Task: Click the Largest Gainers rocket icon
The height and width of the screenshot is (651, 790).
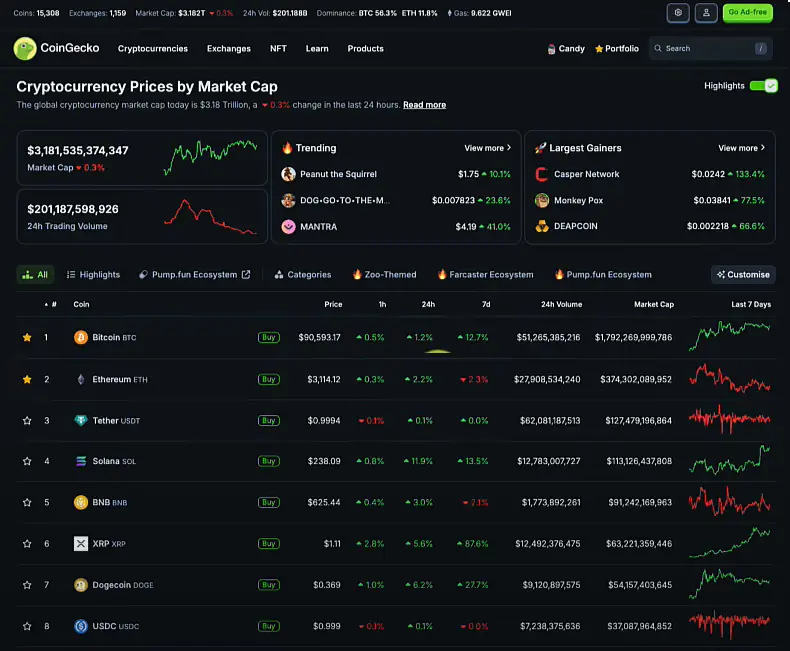Action: click(540, 148)
